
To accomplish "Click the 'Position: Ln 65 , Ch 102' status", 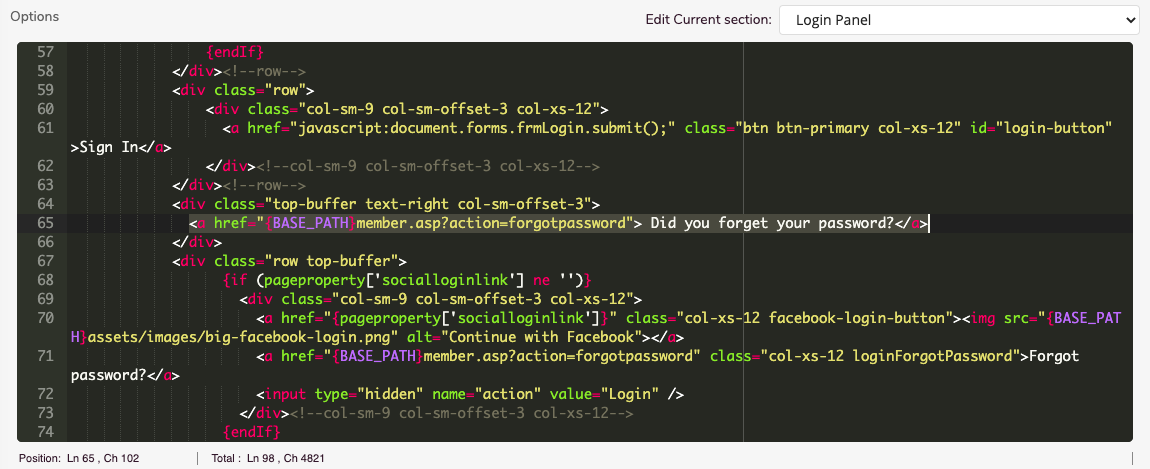I will [79, 459].
